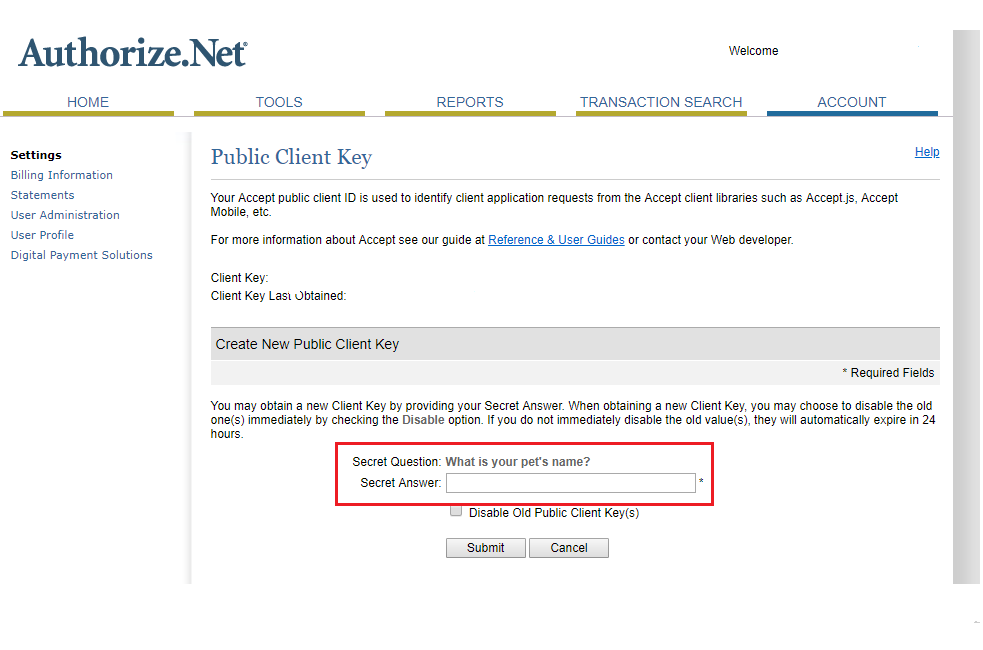Open Billing Information settings

click(x=61, y=174)
